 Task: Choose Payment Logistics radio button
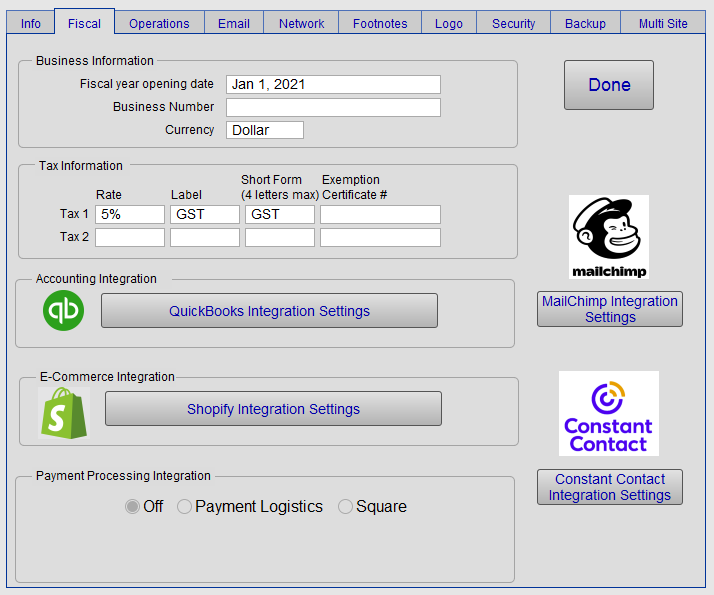[184, 507]
